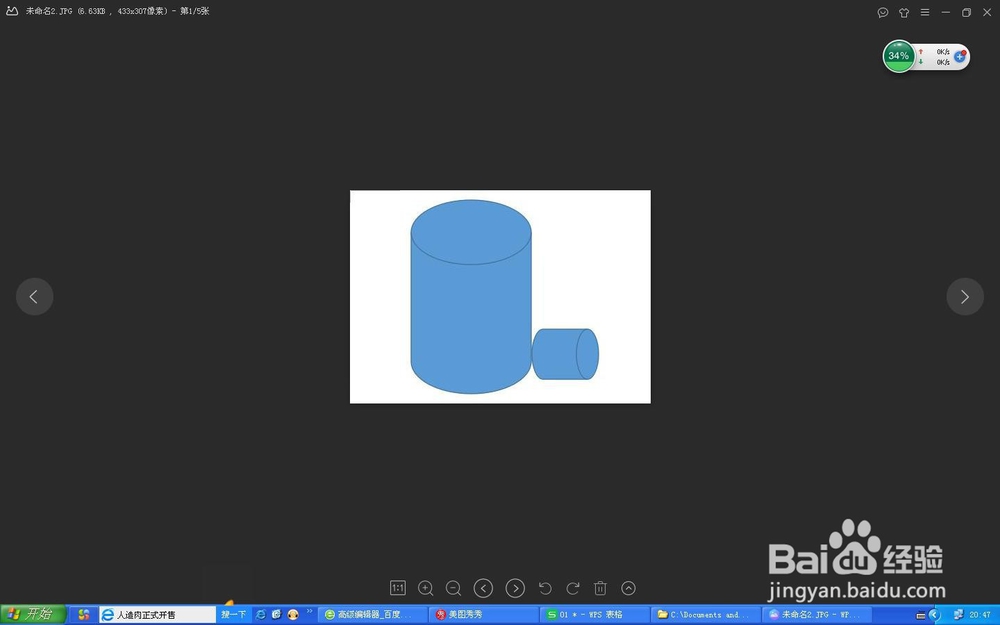Screen dimensions: 1000x625
Task: Go to previous image in bottom toolbar
Action: click(x=483, y=588)
